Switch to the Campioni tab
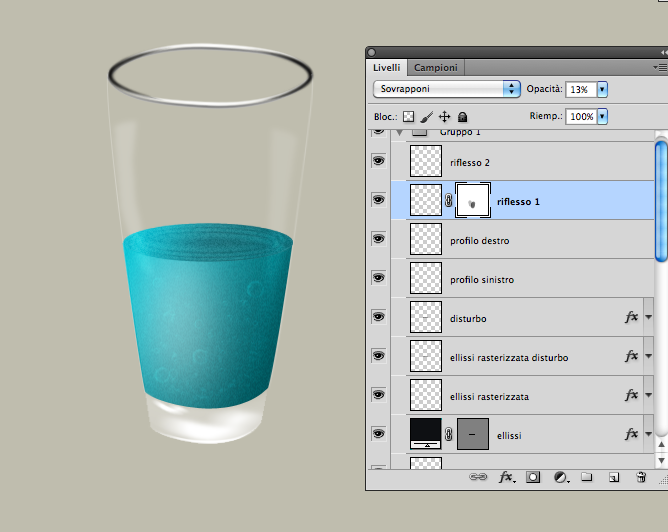 (x=435, y=68)
